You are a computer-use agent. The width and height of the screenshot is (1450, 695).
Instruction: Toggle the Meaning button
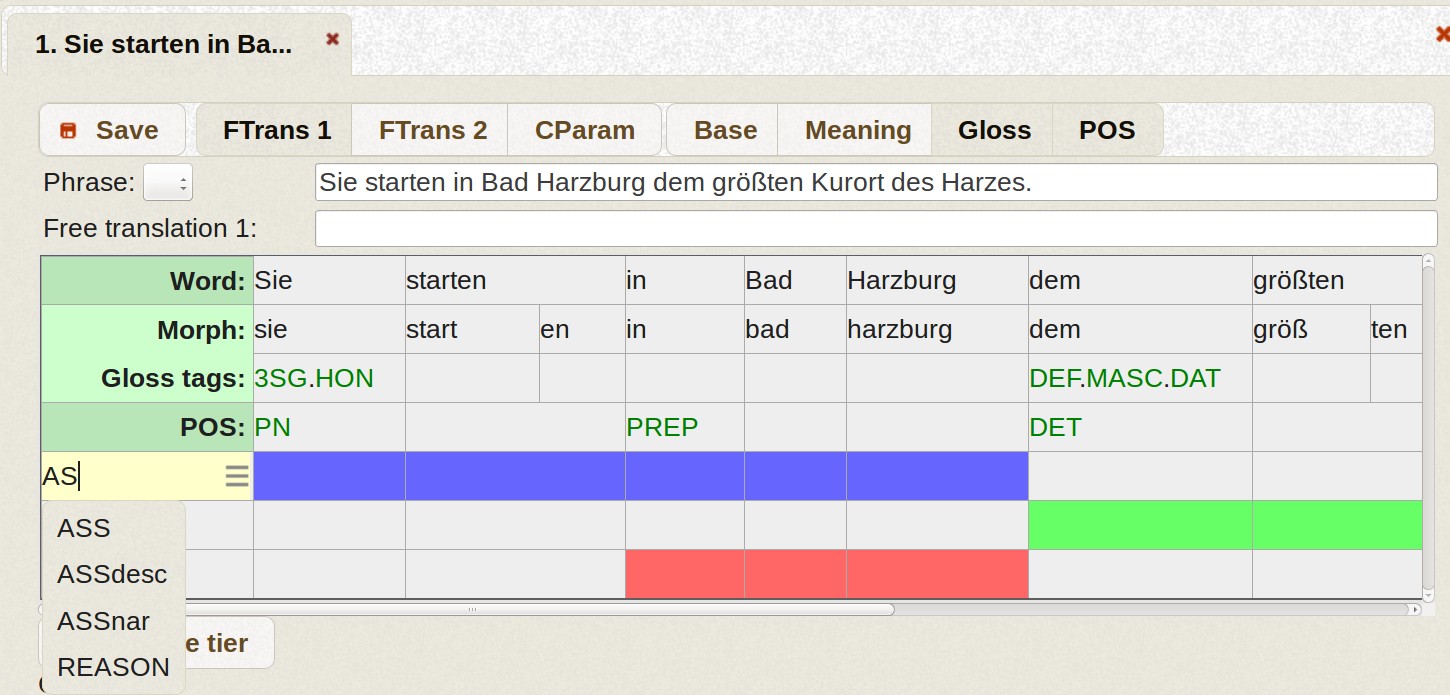point(858,130)
